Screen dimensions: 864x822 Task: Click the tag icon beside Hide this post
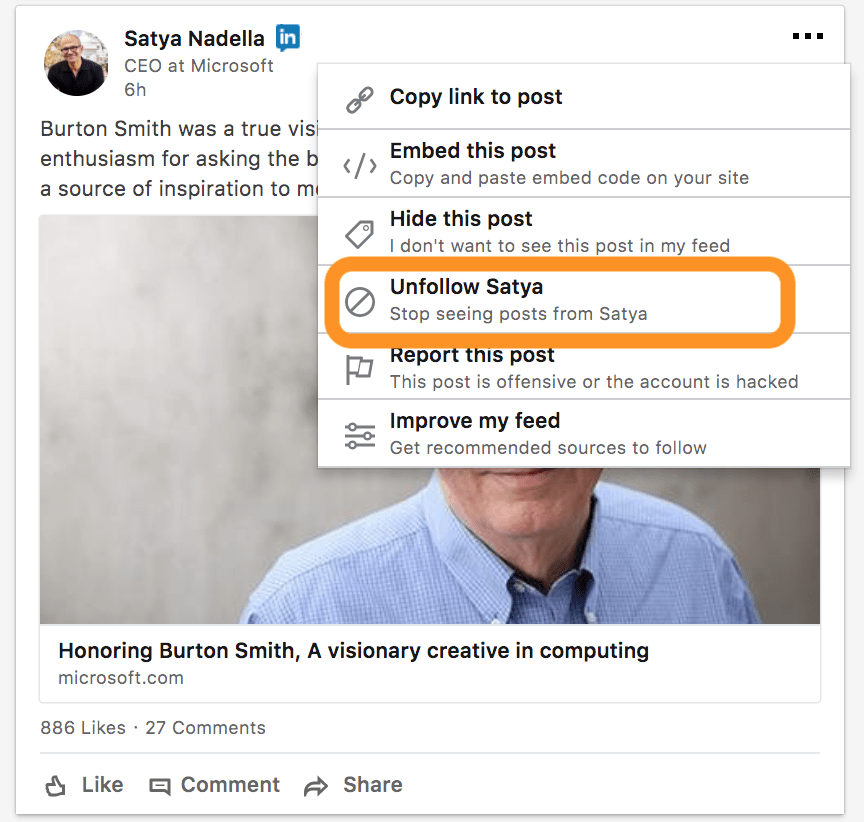[x=359, y=234]
